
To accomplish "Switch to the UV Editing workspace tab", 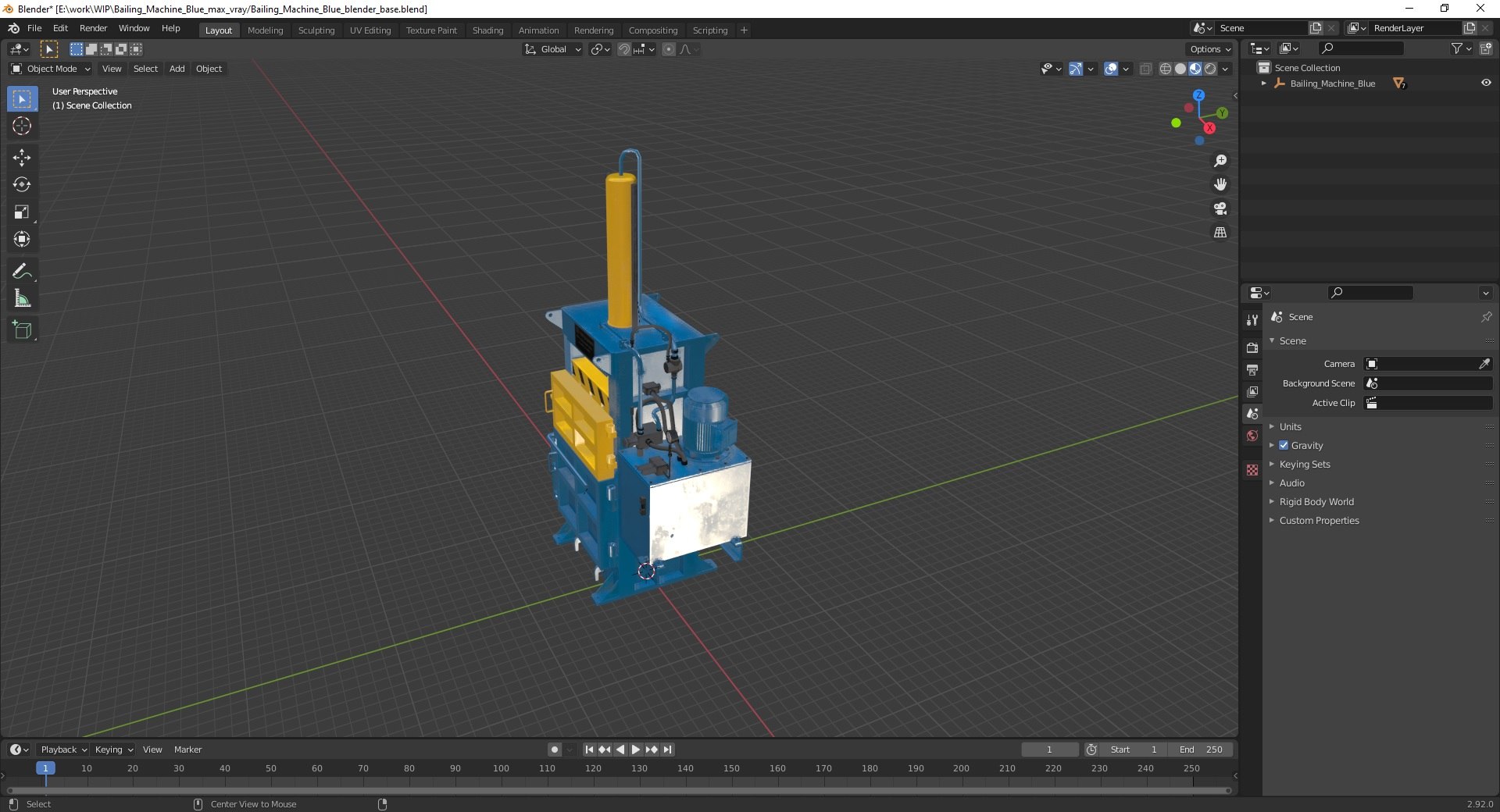I will point(370,30).
